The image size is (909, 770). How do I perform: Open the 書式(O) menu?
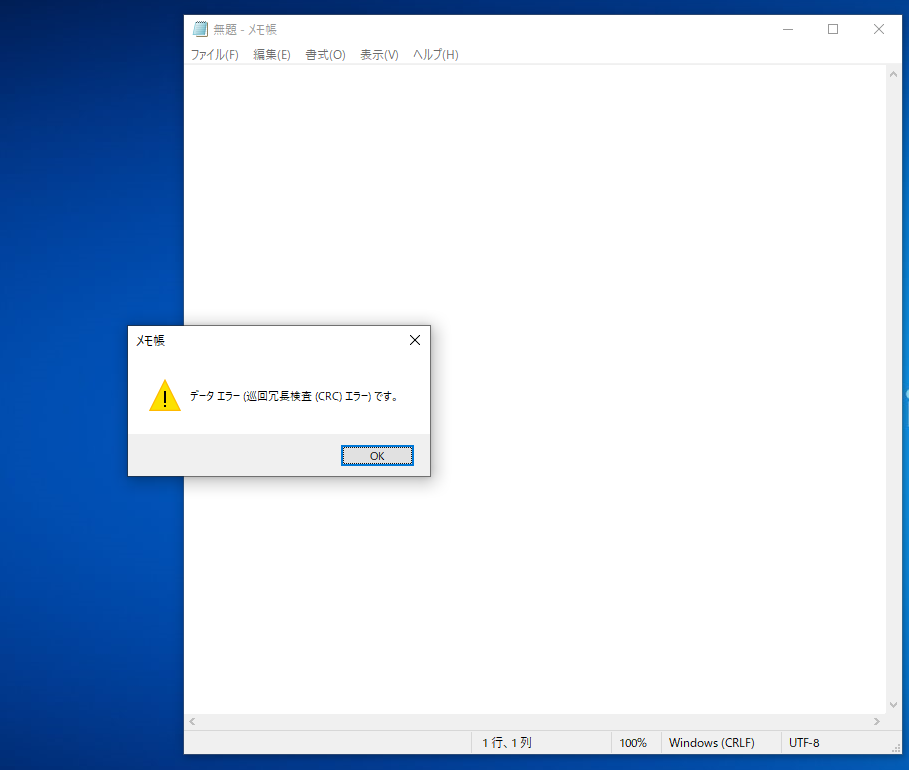[325, 55]
